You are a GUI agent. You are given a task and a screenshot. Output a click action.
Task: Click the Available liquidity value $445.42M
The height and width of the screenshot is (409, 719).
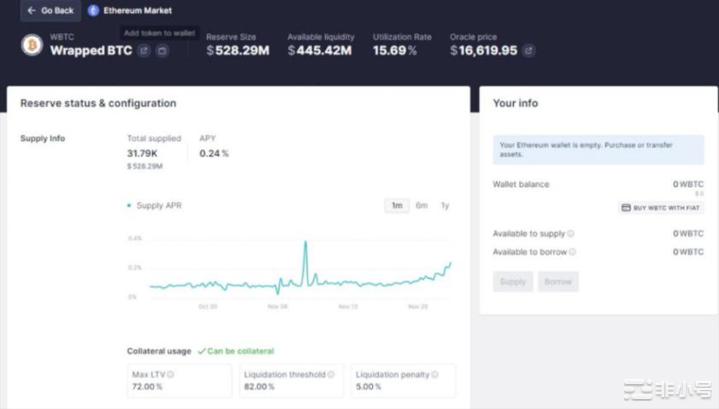(x=320, y=50)
